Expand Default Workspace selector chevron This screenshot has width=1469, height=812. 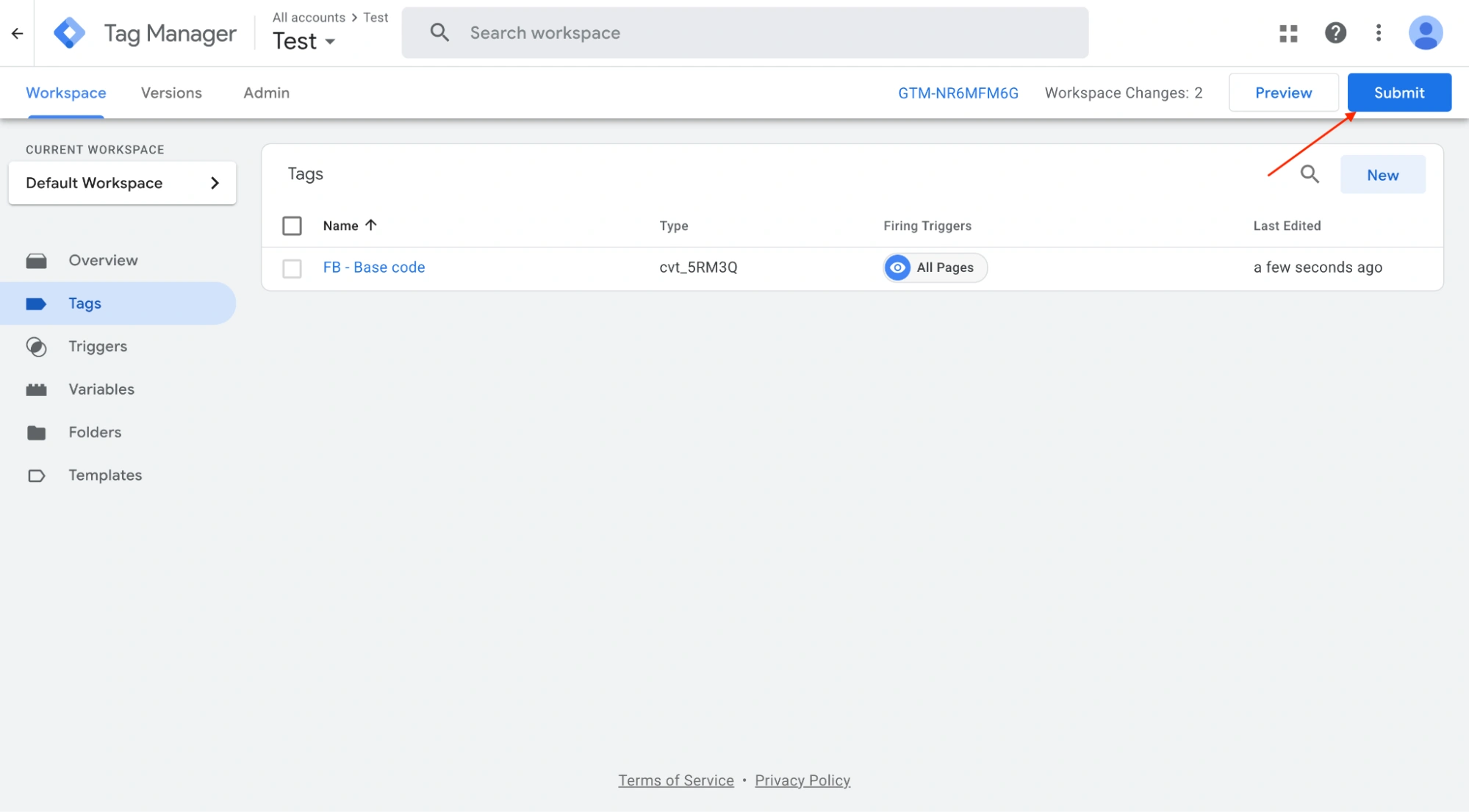[x=215, y=183]
